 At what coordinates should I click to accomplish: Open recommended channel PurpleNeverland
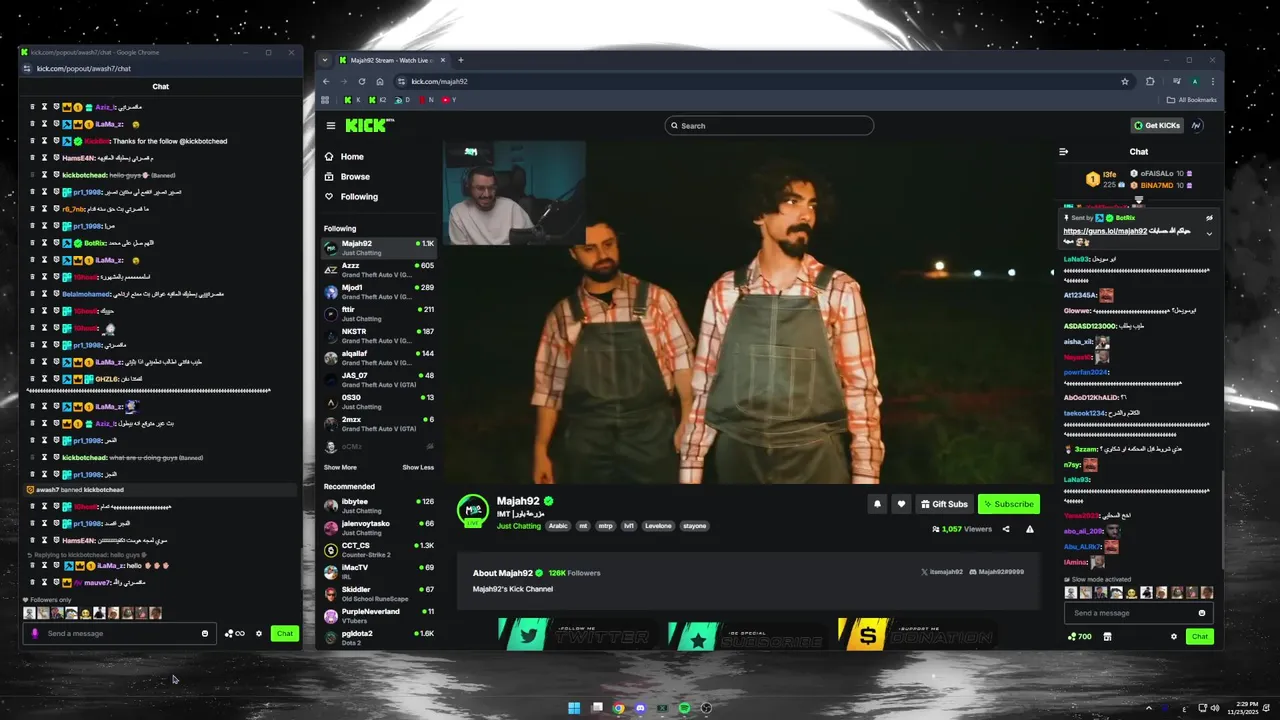pos(379,616)
